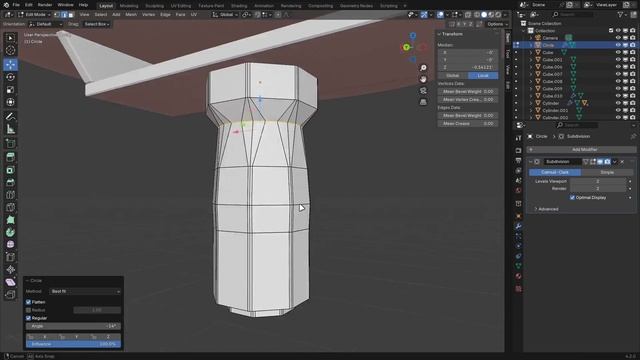Select the Measure tool
640x360 pixels.
pos(11,129)
